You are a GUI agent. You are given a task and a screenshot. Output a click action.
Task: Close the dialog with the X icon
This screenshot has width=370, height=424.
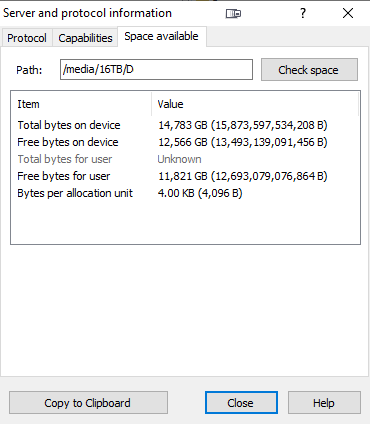click(348, 13)
